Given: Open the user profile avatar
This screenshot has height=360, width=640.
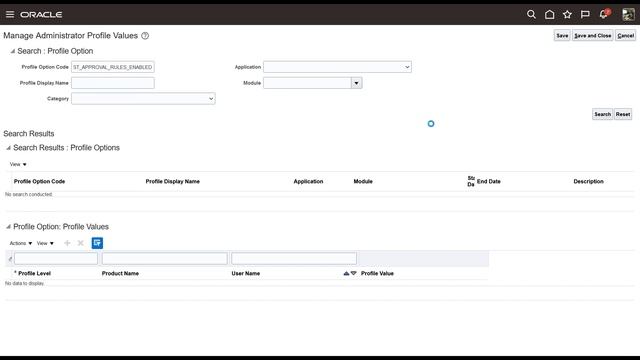Looking at the screenshot, I should 628,14.
